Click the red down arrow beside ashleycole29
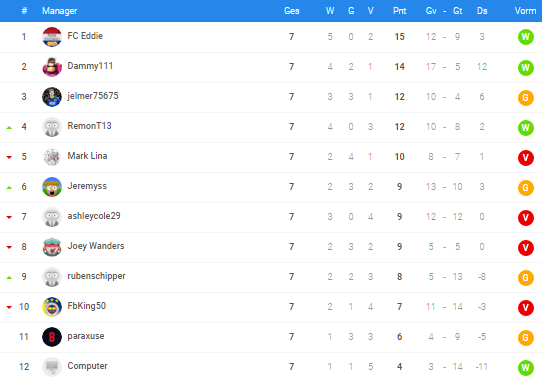 pyautogui.click(x=9, y=217)
